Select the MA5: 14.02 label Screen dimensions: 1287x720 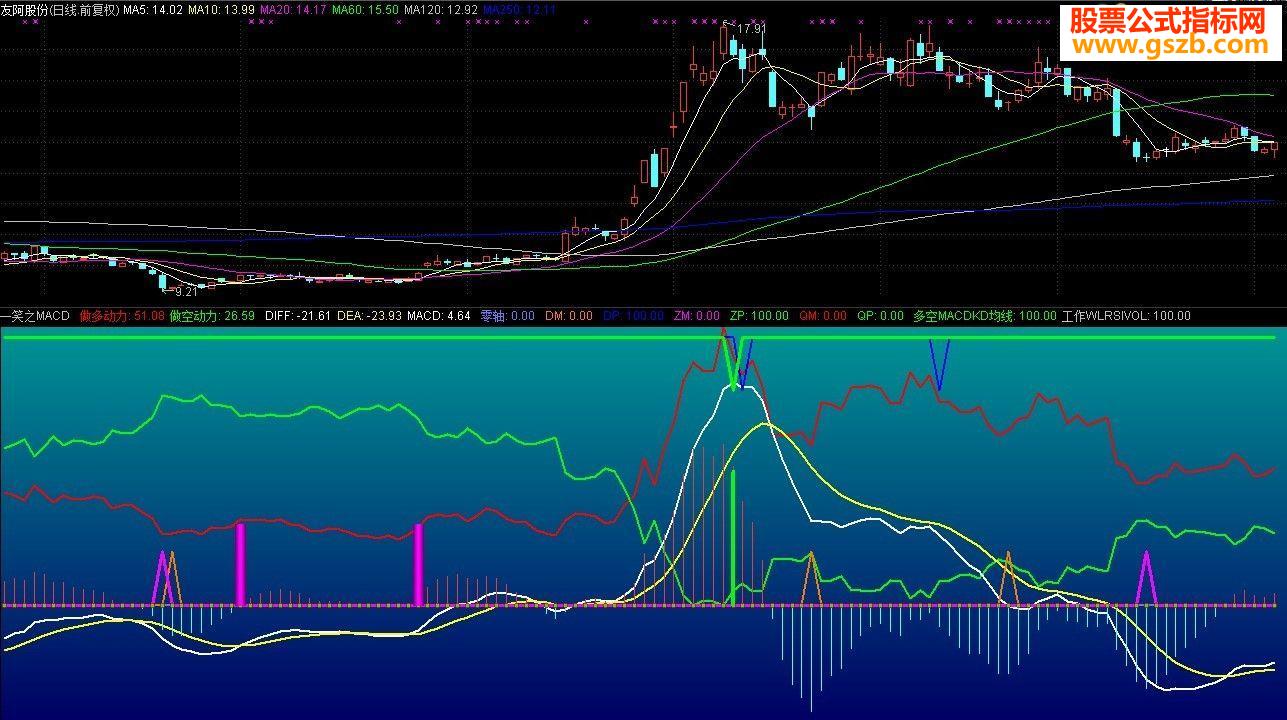click(x=153, y=9)
